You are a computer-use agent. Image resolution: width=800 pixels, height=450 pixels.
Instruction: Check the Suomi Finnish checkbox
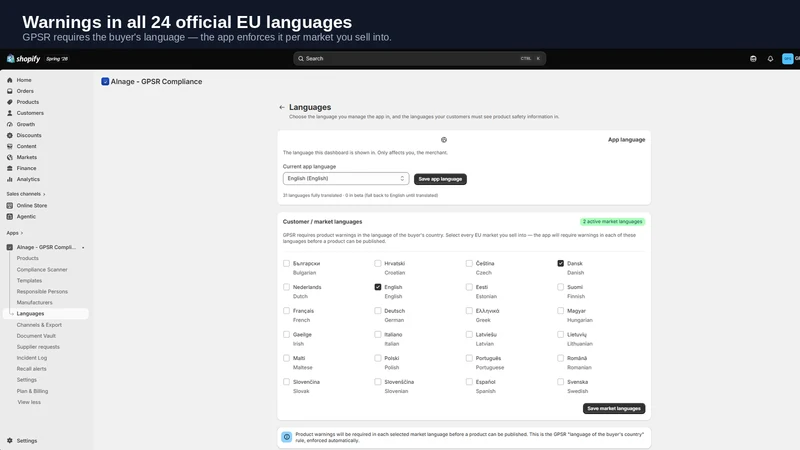tap(561, 287)
